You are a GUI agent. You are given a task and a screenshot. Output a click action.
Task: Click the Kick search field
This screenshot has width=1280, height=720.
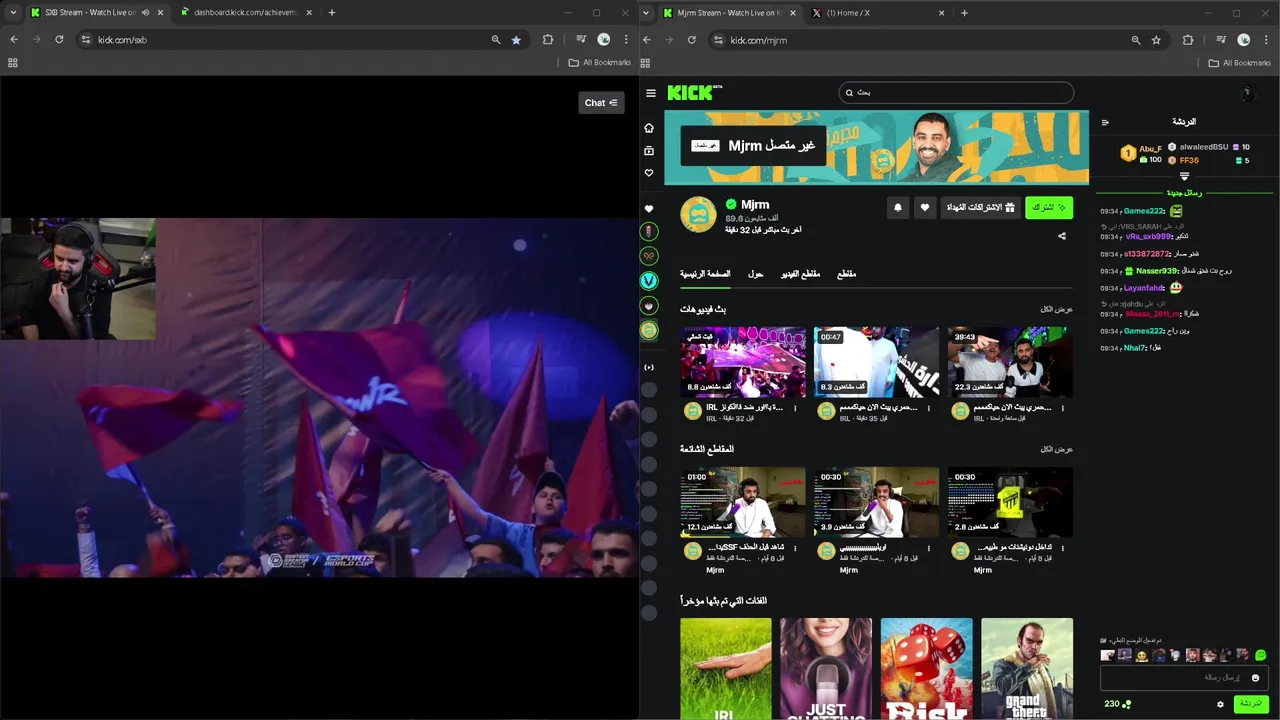(x=956, y=93)
